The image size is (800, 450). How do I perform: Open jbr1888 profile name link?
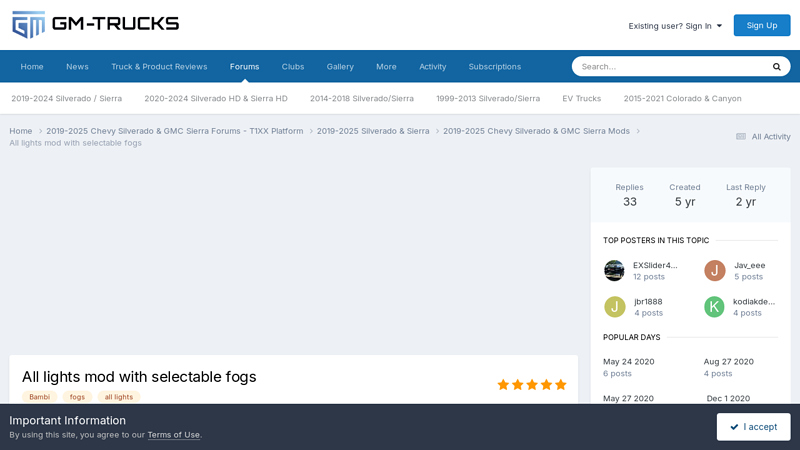648,302
